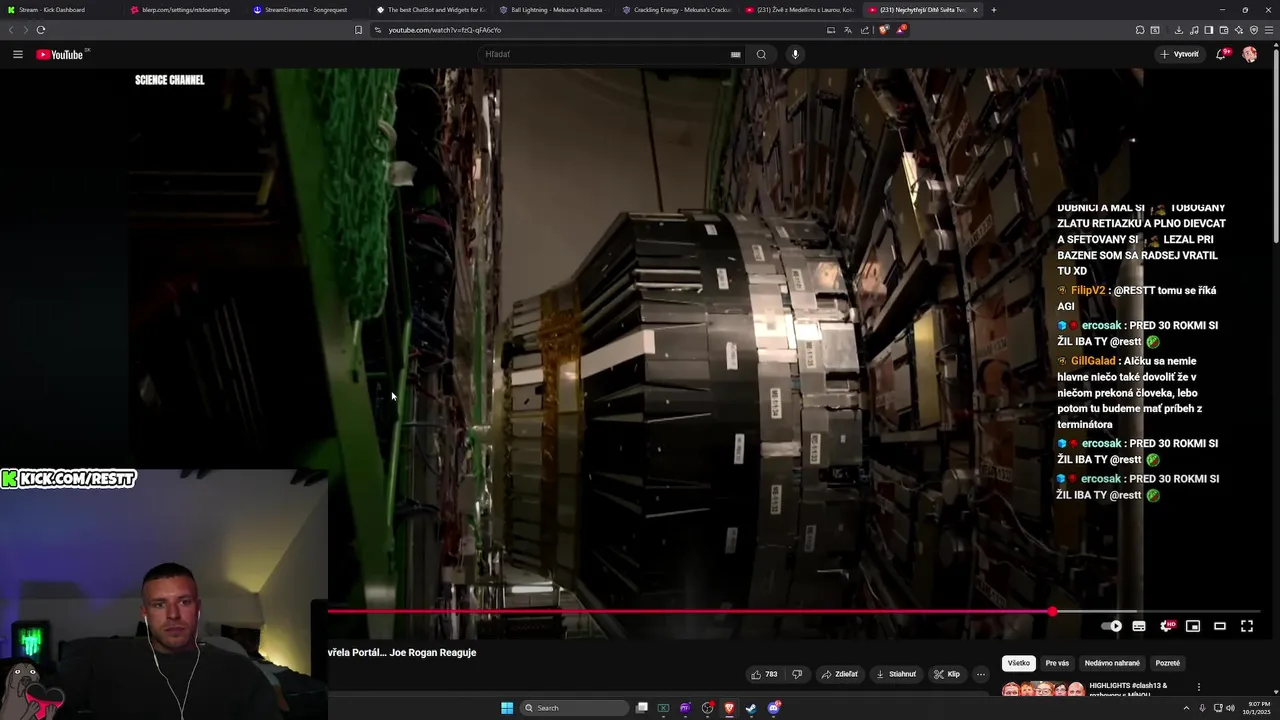Screen dimensions: 1280x720
Task: Open the media control music note icon
Action: [1193, 30]
